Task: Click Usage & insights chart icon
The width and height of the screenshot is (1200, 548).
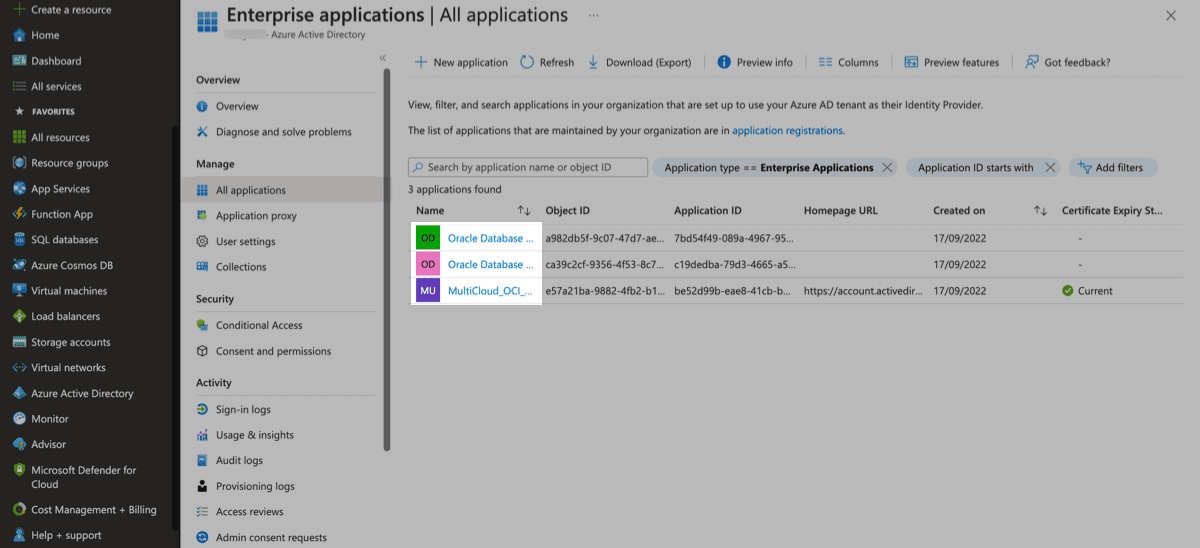Action: [x=202, y=435]
